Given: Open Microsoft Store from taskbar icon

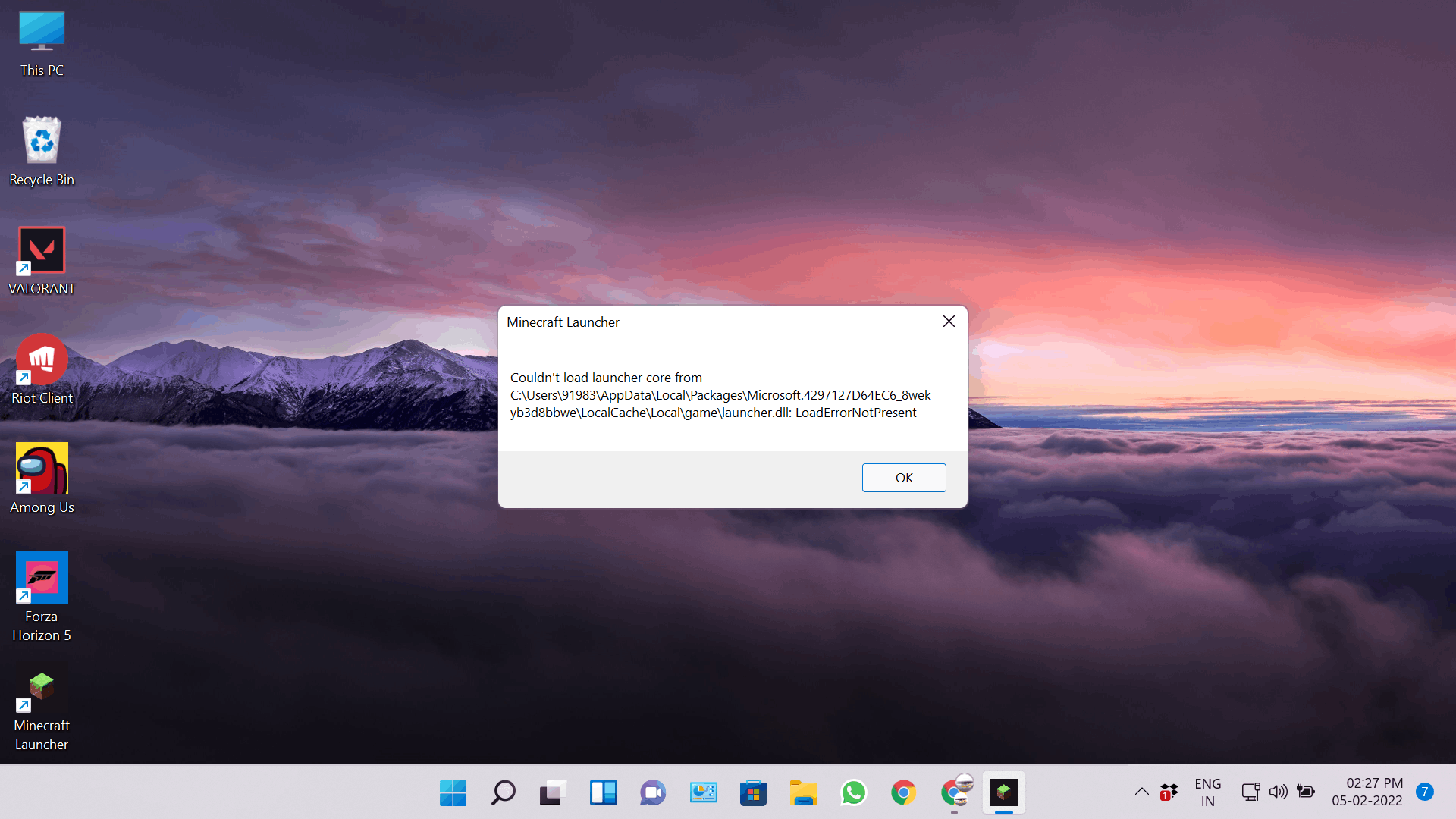Looking at the screenshot, I should click(x=752, y=792).
